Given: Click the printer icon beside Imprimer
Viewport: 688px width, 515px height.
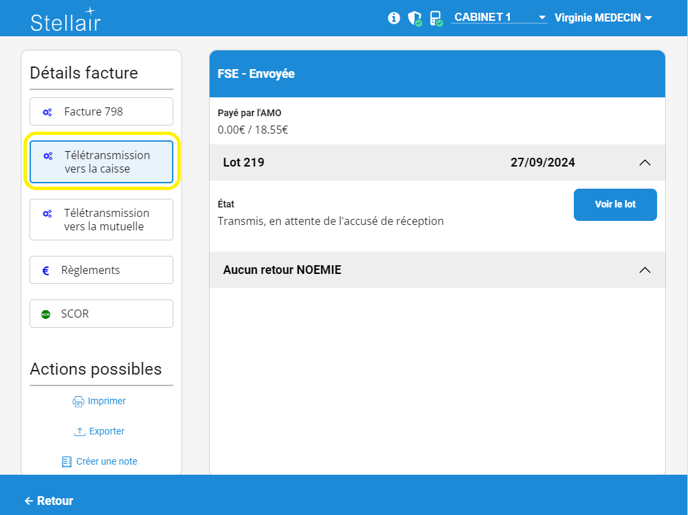Looking at the screenshot, I should tap(78, 401).
